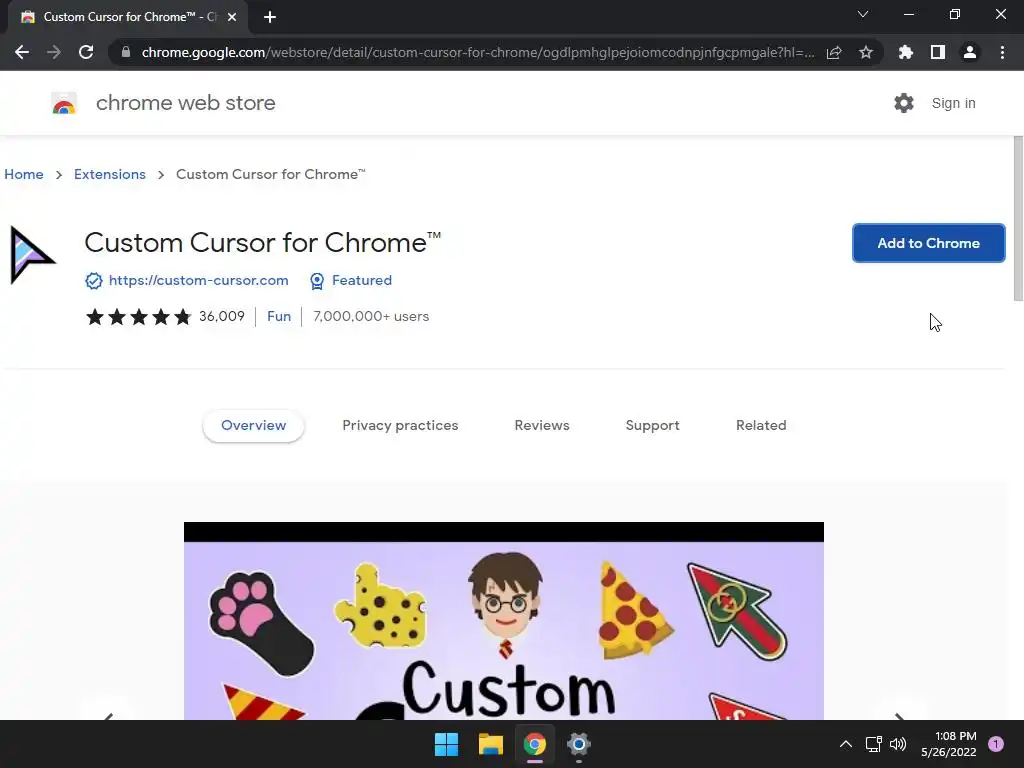Switch to the Overview tab
The image size is (1024, 768).
pos(253,425)
